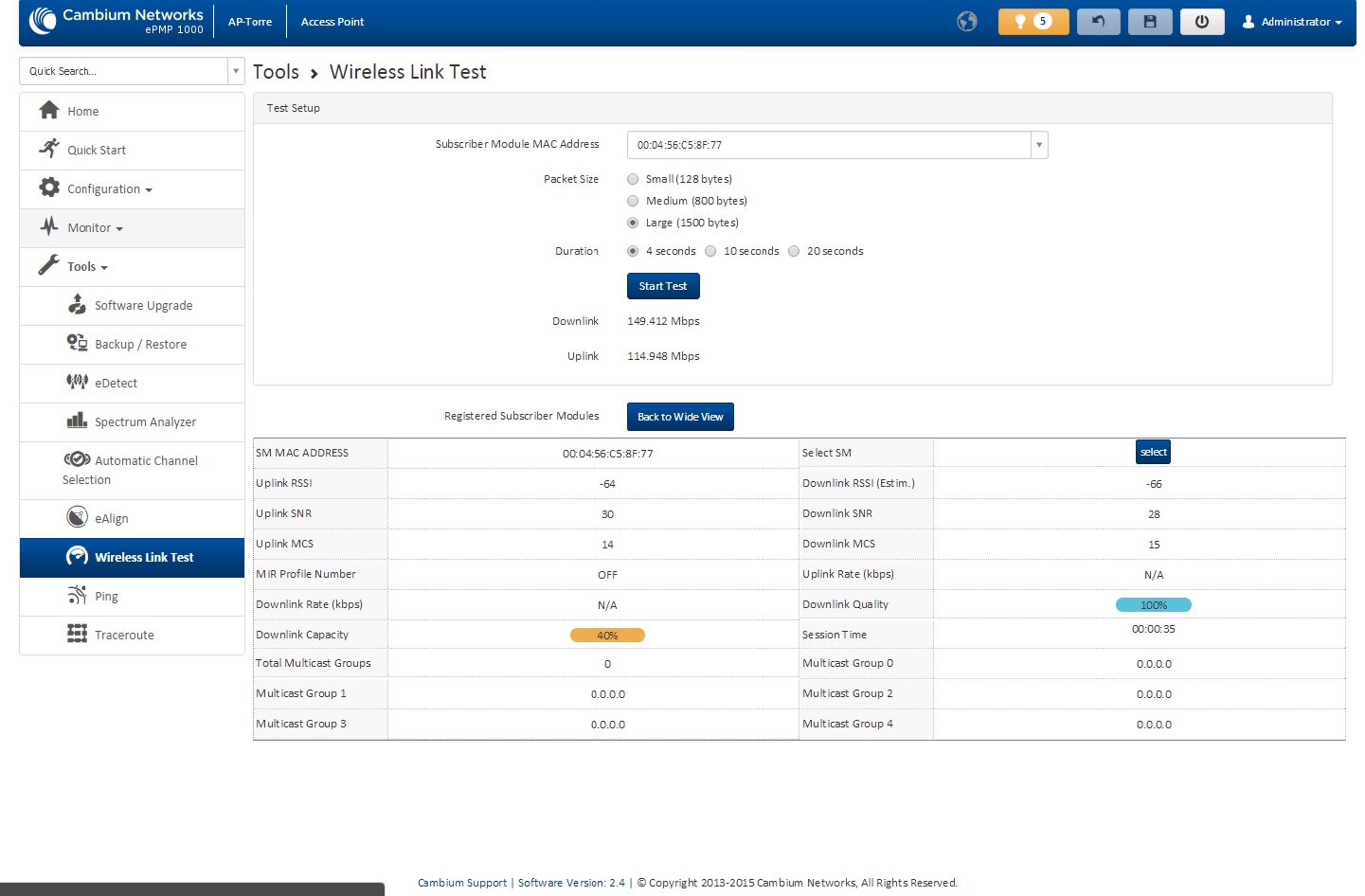Click the Administrator user icon
Screen dimensions: 1365x896
point(1248,22)
